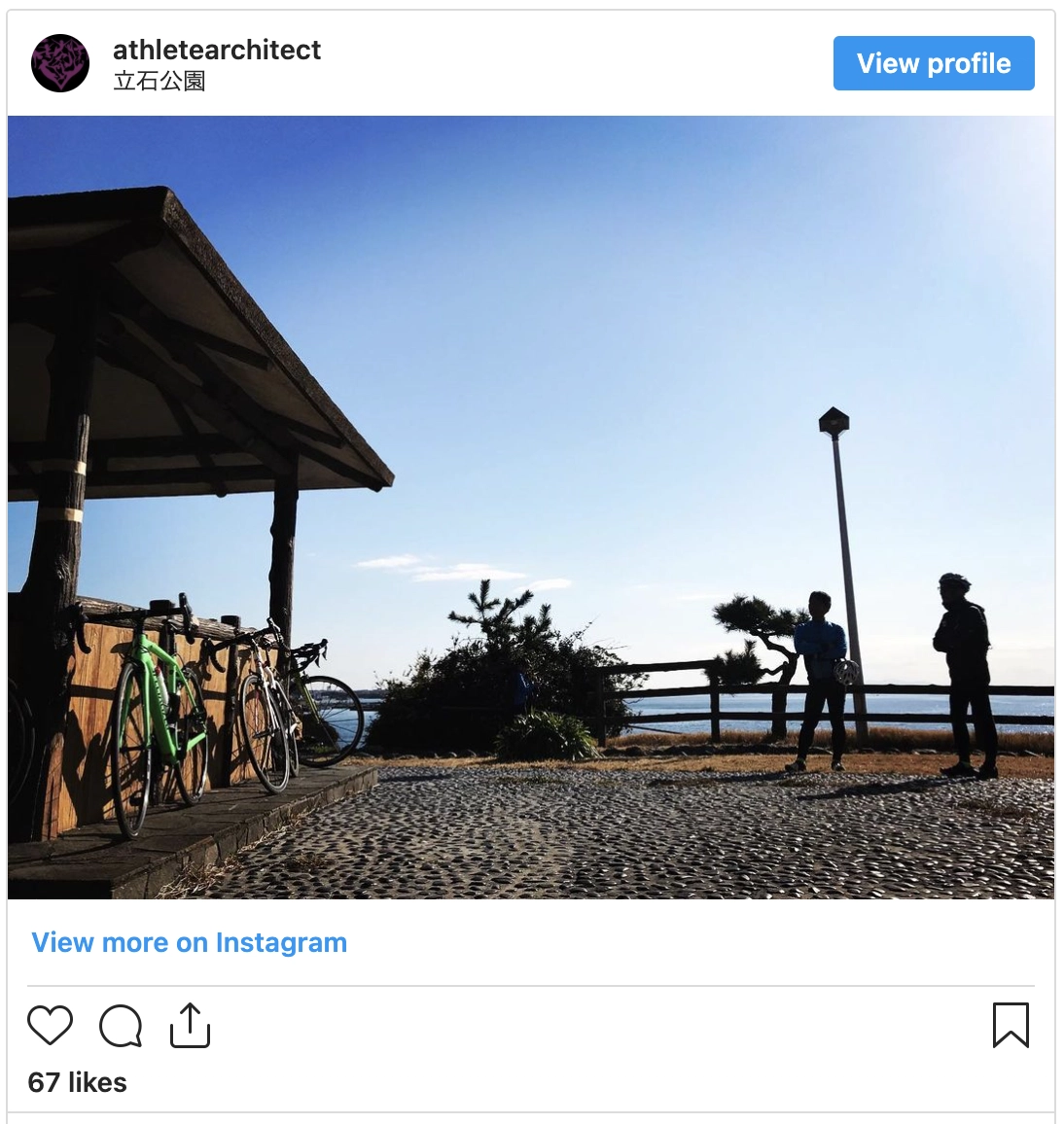Screen dimensions: 1064x1124
Task: Click the cyclist in the blue jersey
Action: (823, 681)
